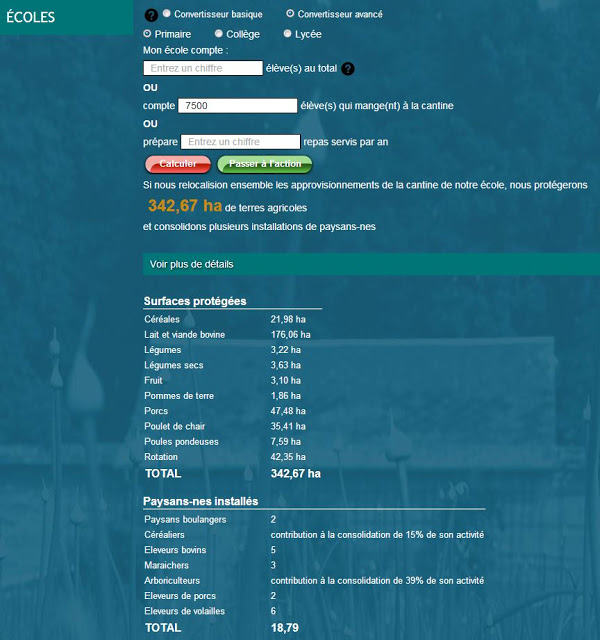Click the ÉCOLES header tab
This screenshot has height=640, width=600.
click(x=67, y=17)
